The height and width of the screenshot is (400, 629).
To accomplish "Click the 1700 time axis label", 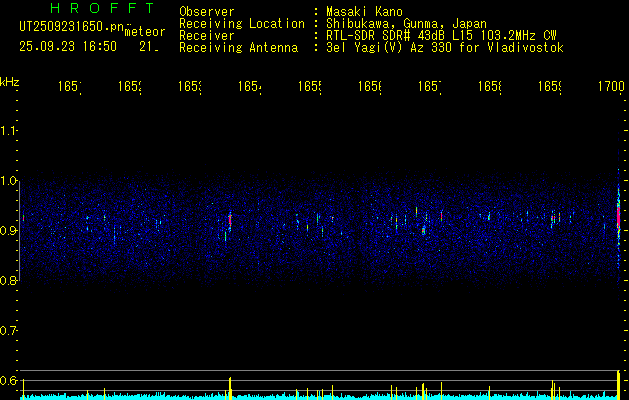I will (x=611, y=87).
